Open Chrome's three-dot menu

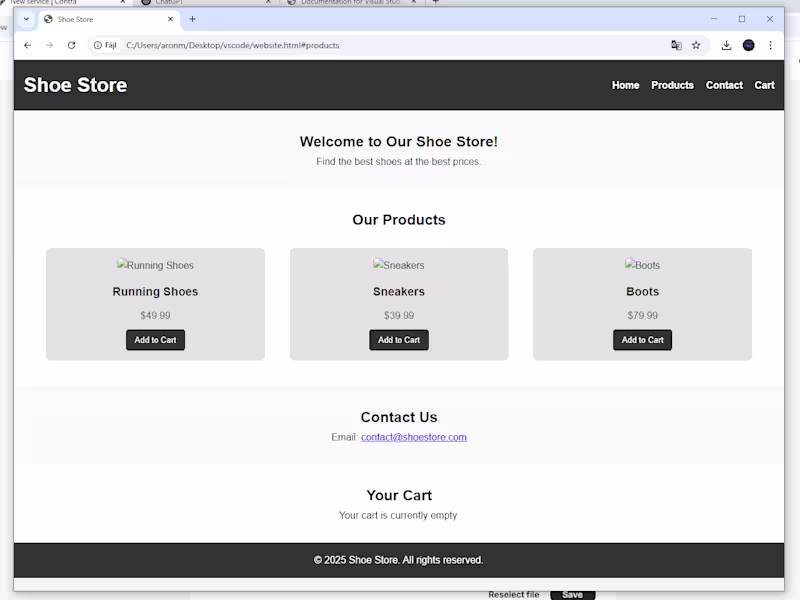point(771,45)
